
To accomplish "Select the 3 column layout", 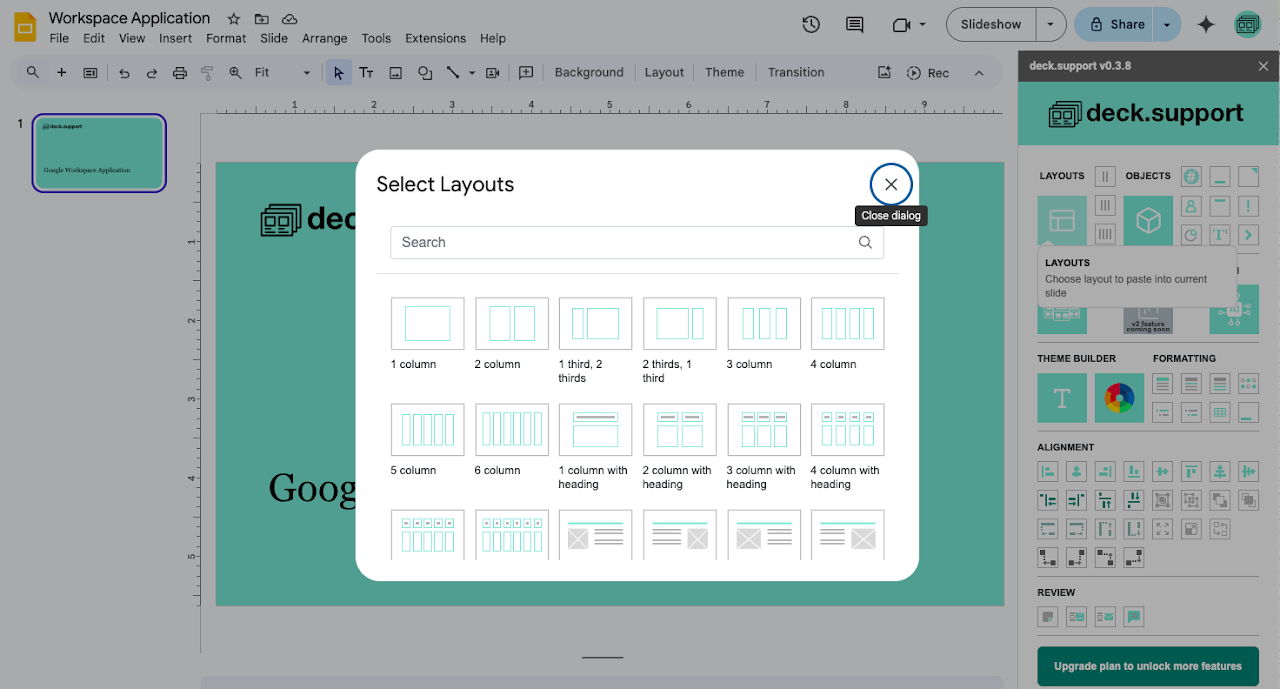I will [x=763, y=323].
